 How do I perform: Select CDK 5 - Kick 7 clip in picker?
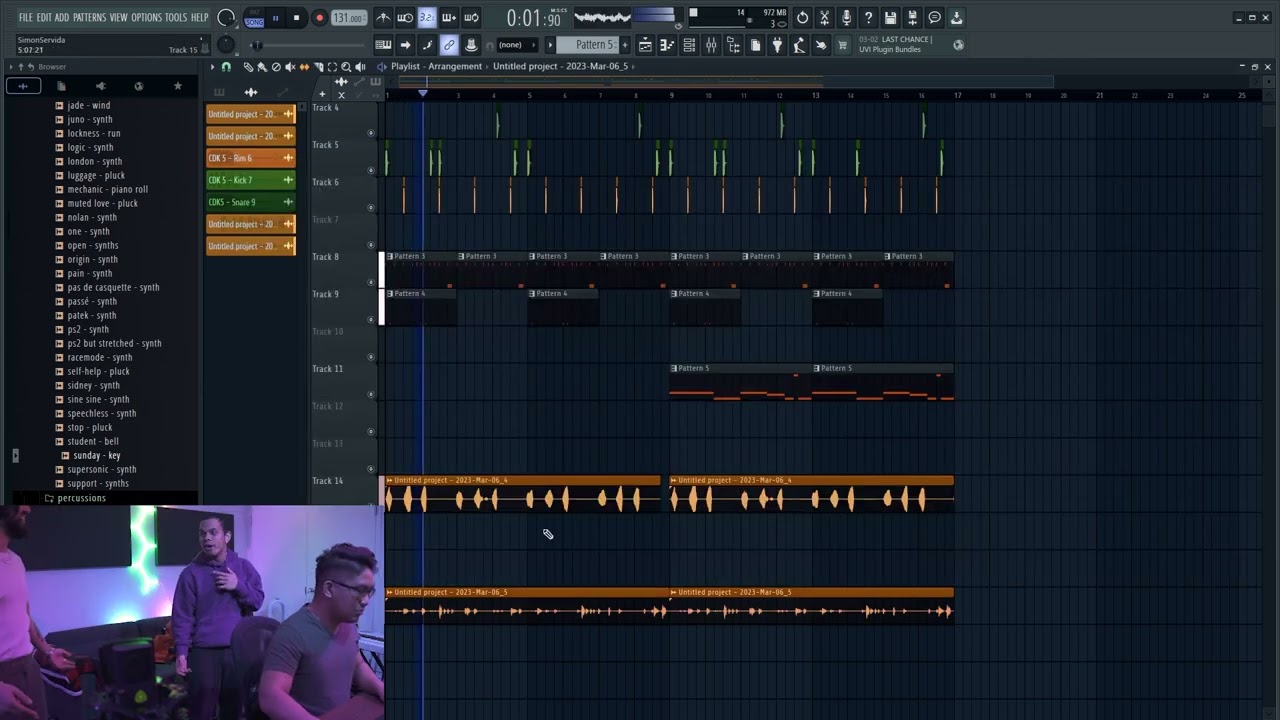click(250, 180)
